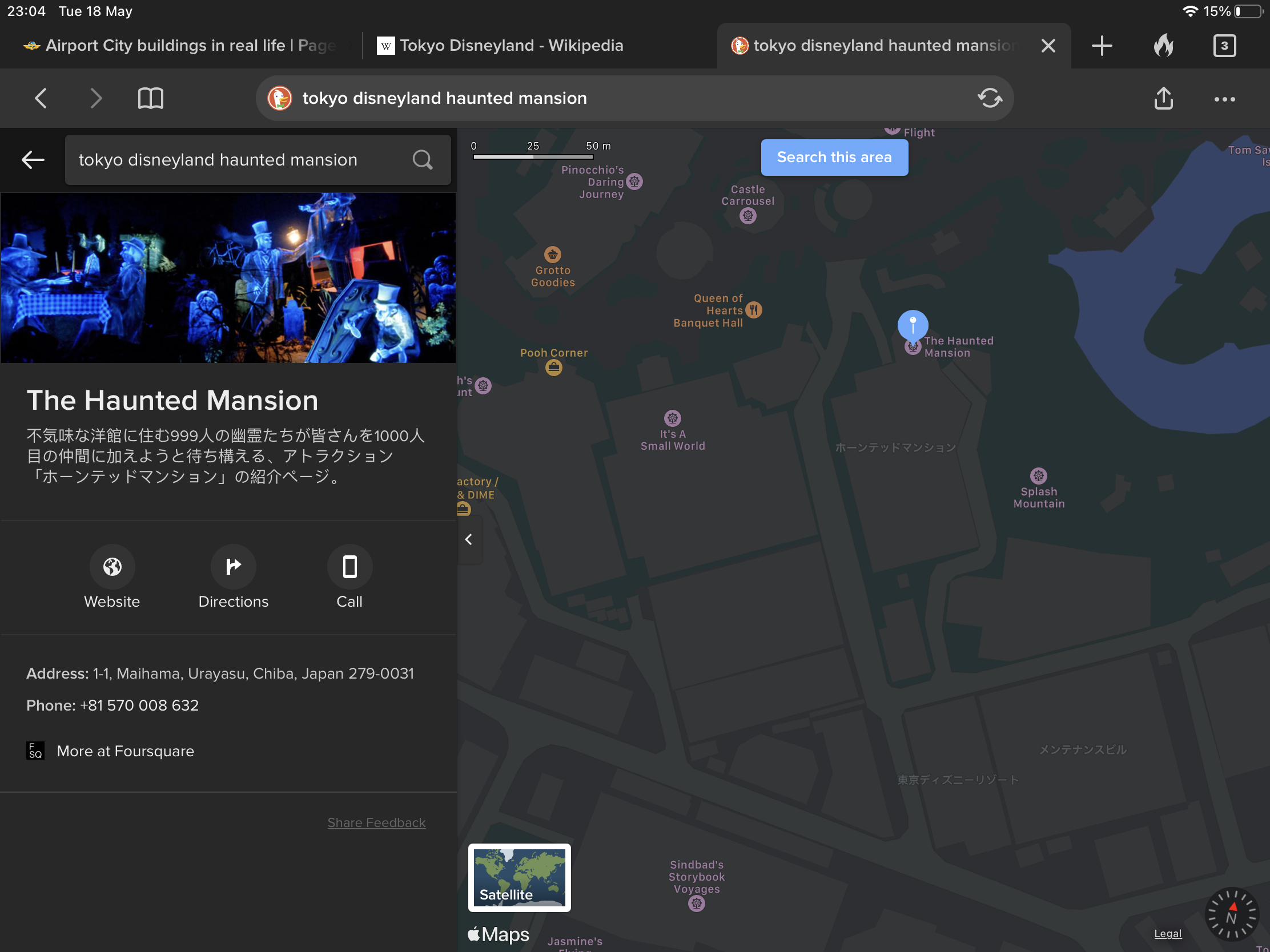
Task: Open the Legal link on map
Action: pyautogui.click(x=1167, y=933)
